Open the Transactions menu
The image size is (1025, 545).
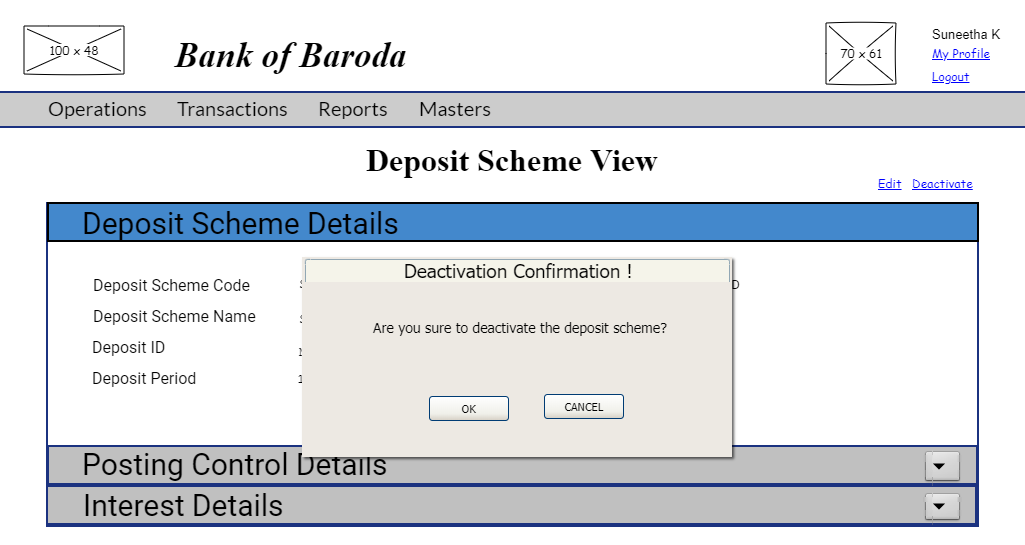pos(232,109)
